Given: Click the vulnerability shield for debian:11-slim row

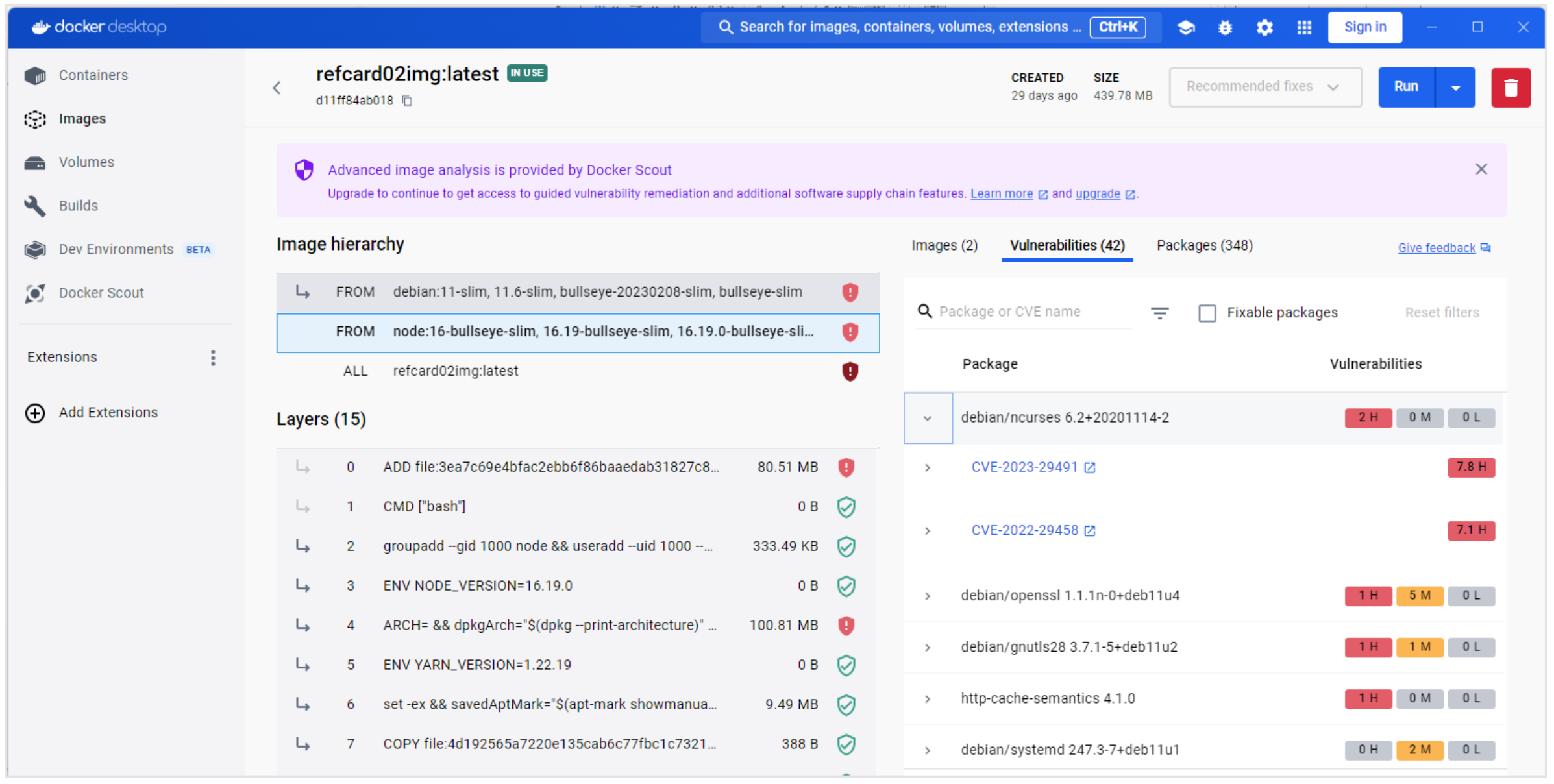Looking at the screenshot, I should [850, 293].
